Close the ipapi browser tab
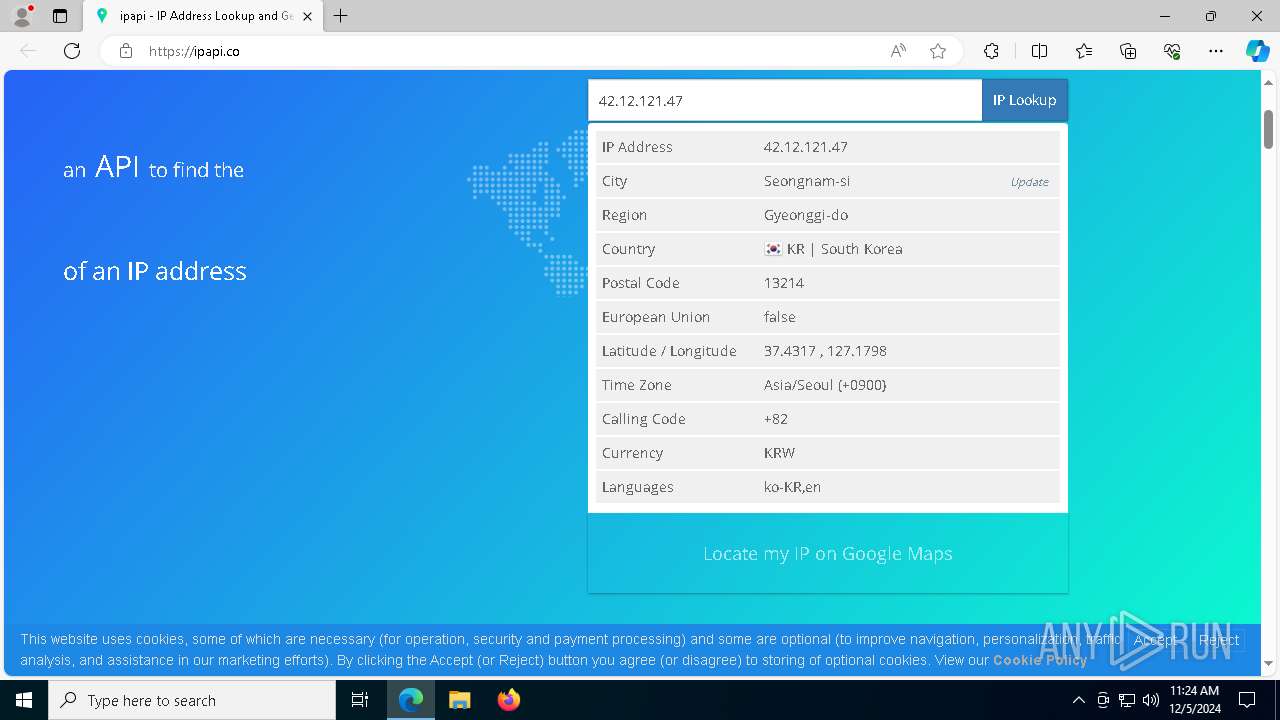Screen dimensions: 1280x720 307,16
